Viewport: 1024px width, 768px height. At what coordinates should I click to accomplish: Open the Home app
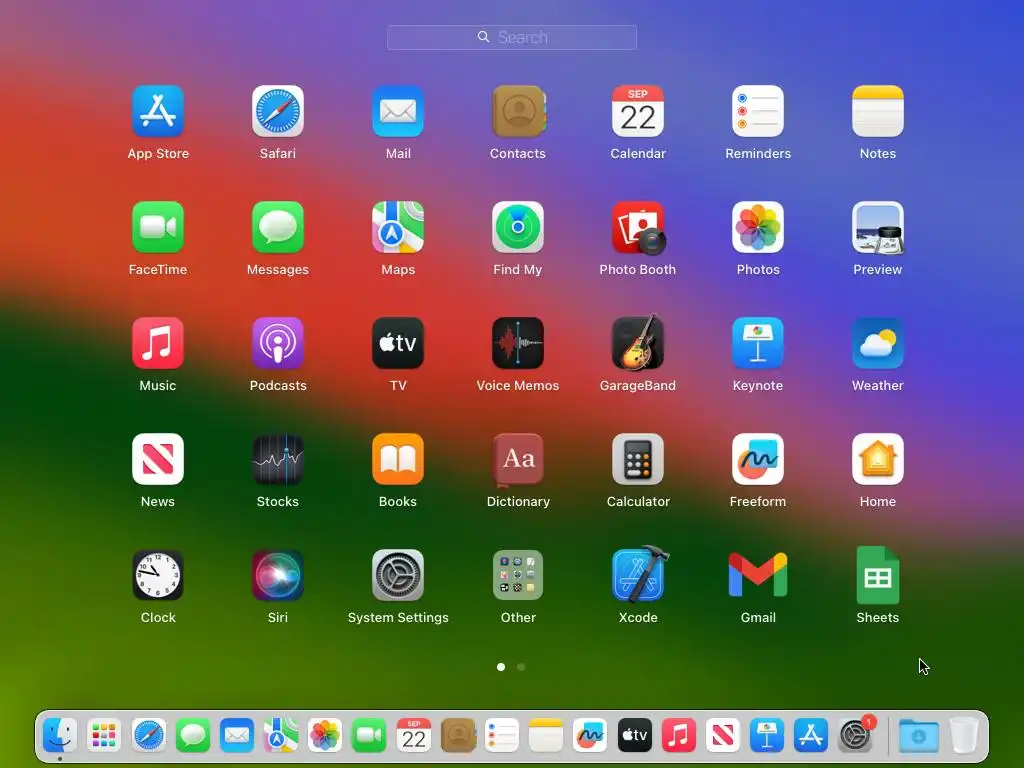point(878,459)
